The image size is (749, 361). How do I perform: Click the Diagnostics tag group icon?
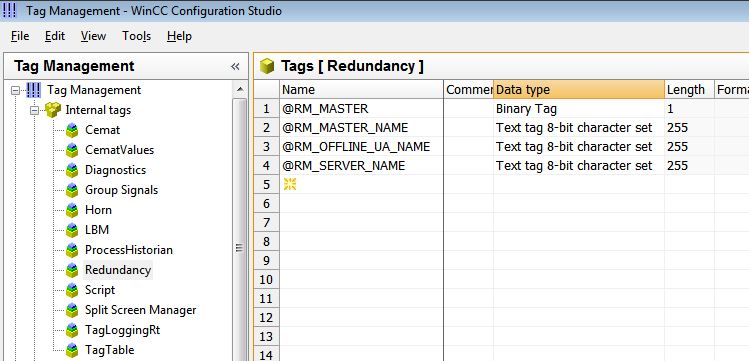72,170
